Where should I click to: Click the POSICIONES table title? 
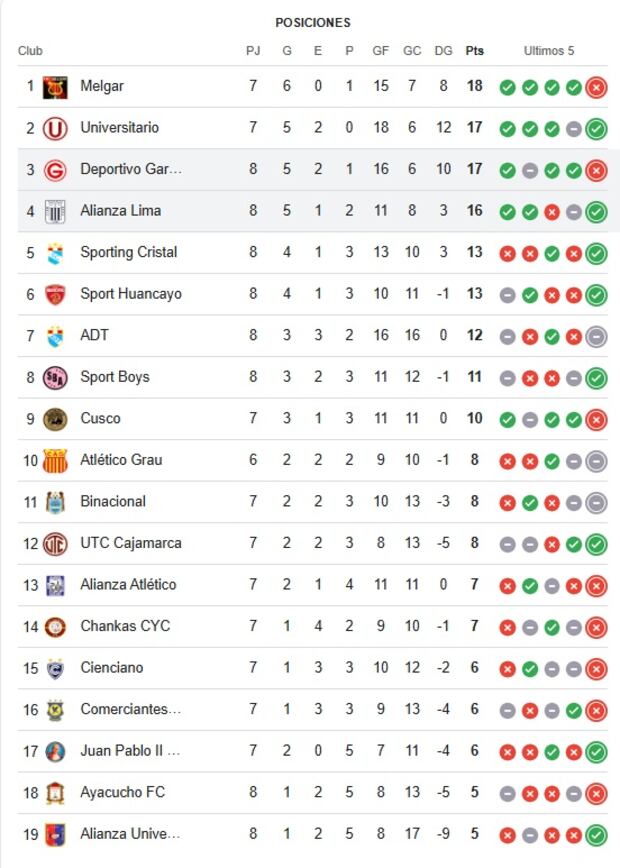[313, 22]
